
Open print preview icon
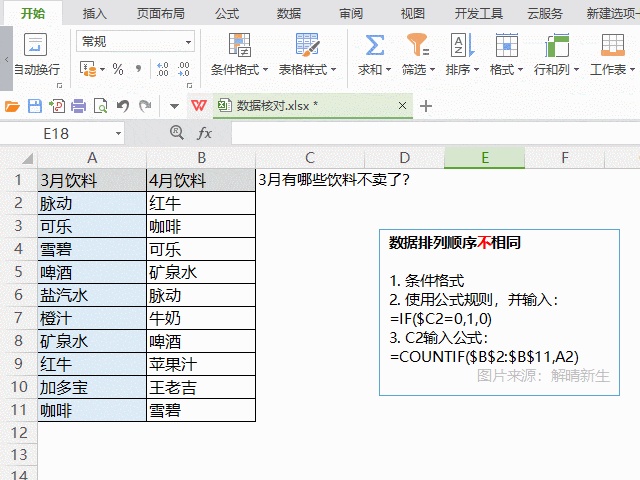click(100, 106)
